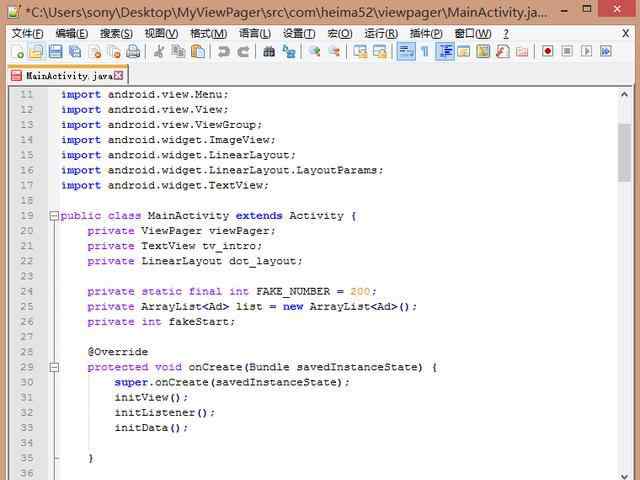This screenshot has height=480, width=640.
Task: Cut the selection with the scissors icon
Action: (159, 51)
